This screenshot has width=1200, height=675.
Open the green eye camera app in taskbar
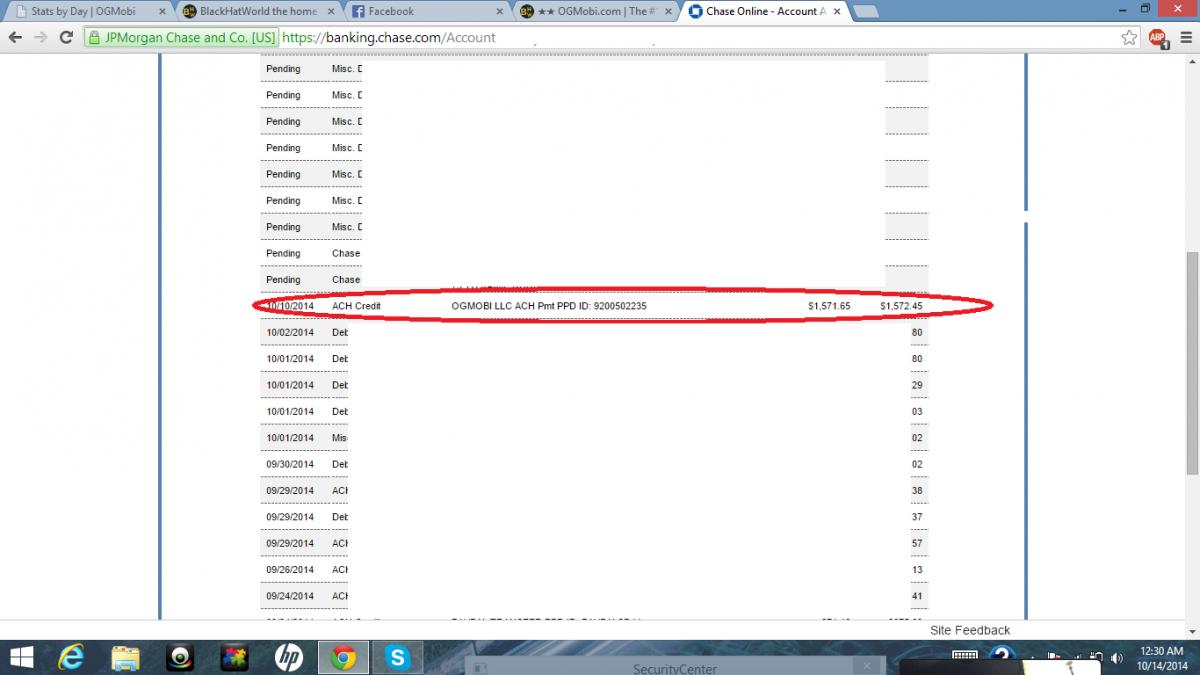click(180, 657)
